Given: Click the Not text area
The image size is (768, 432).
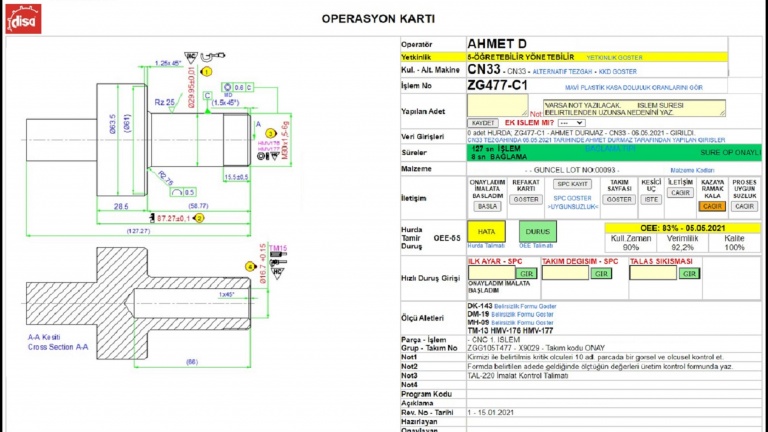Looking at the screenshot, I should [x=634, y=108].
